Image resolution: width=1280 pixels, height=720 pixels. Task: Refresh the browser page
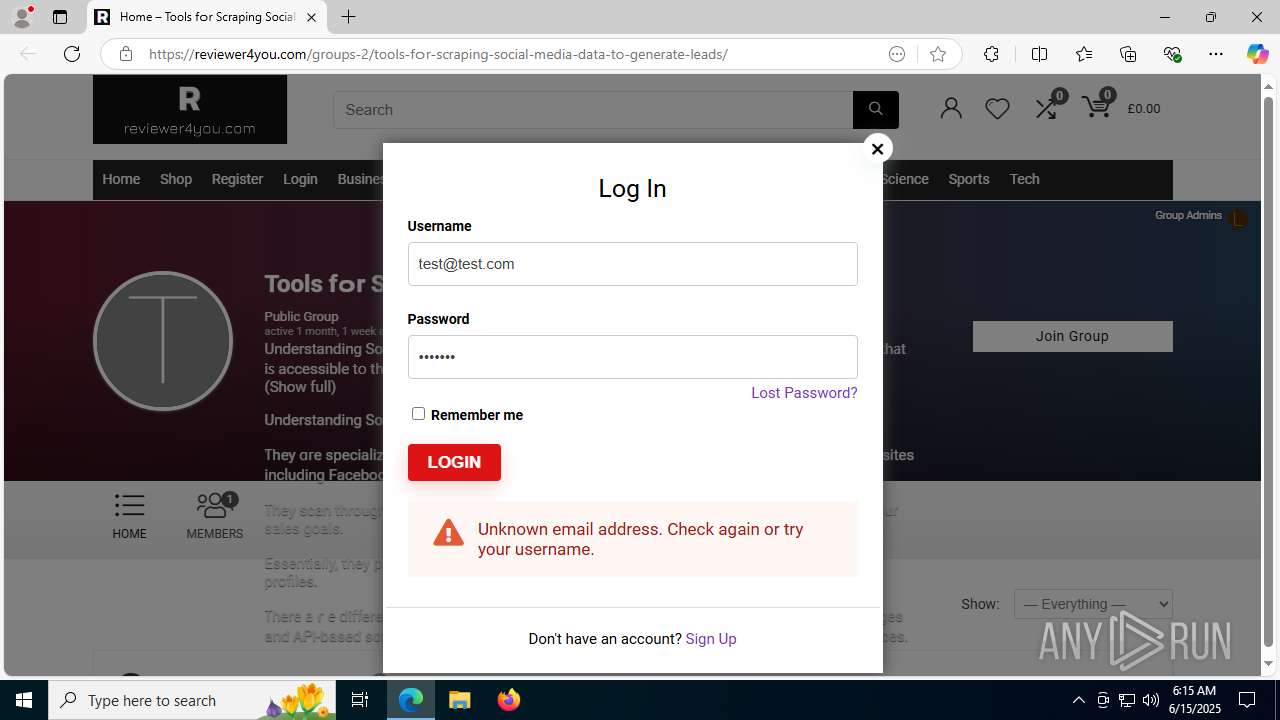point(72,54)
